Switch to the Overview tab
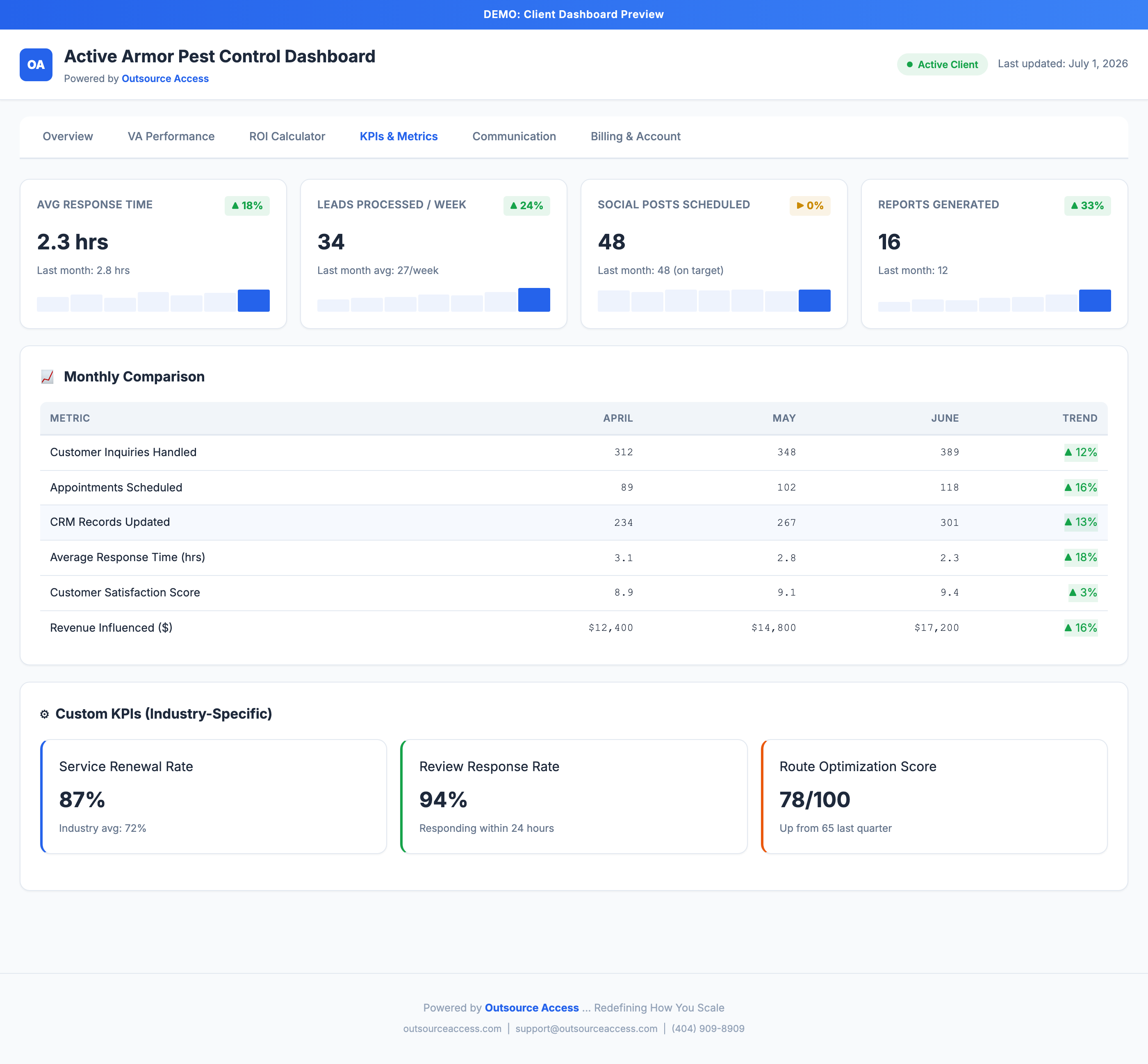The height and width of the screenshot is (1064, 1148). (x=68, y=137)
